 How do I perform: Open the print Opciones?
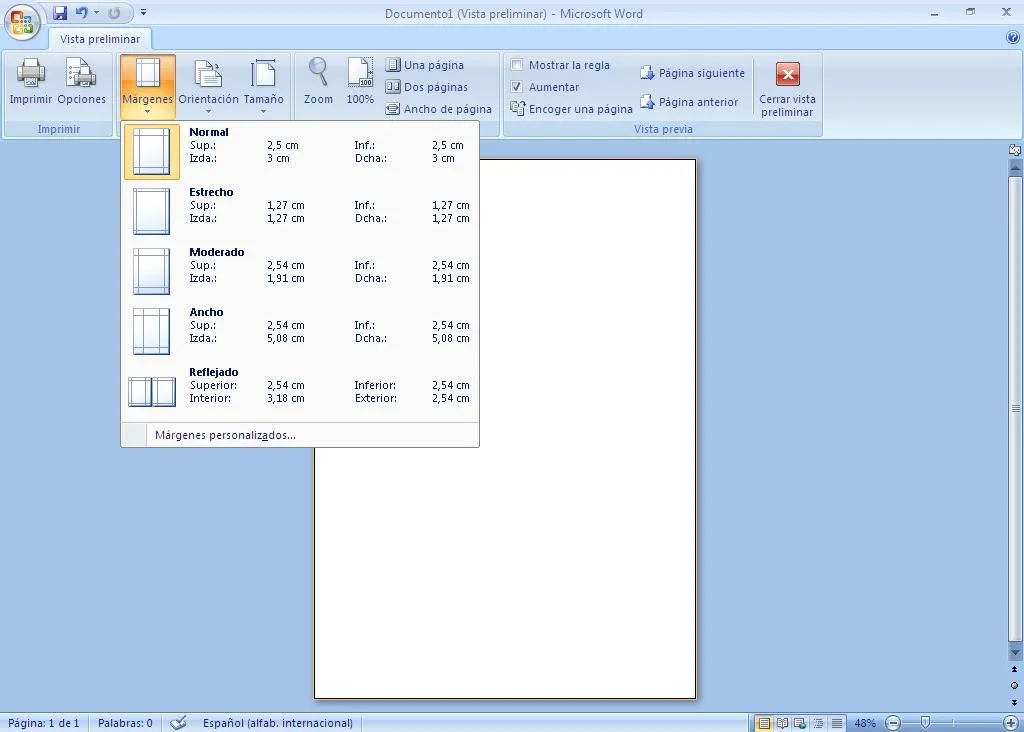pos(81,82)
